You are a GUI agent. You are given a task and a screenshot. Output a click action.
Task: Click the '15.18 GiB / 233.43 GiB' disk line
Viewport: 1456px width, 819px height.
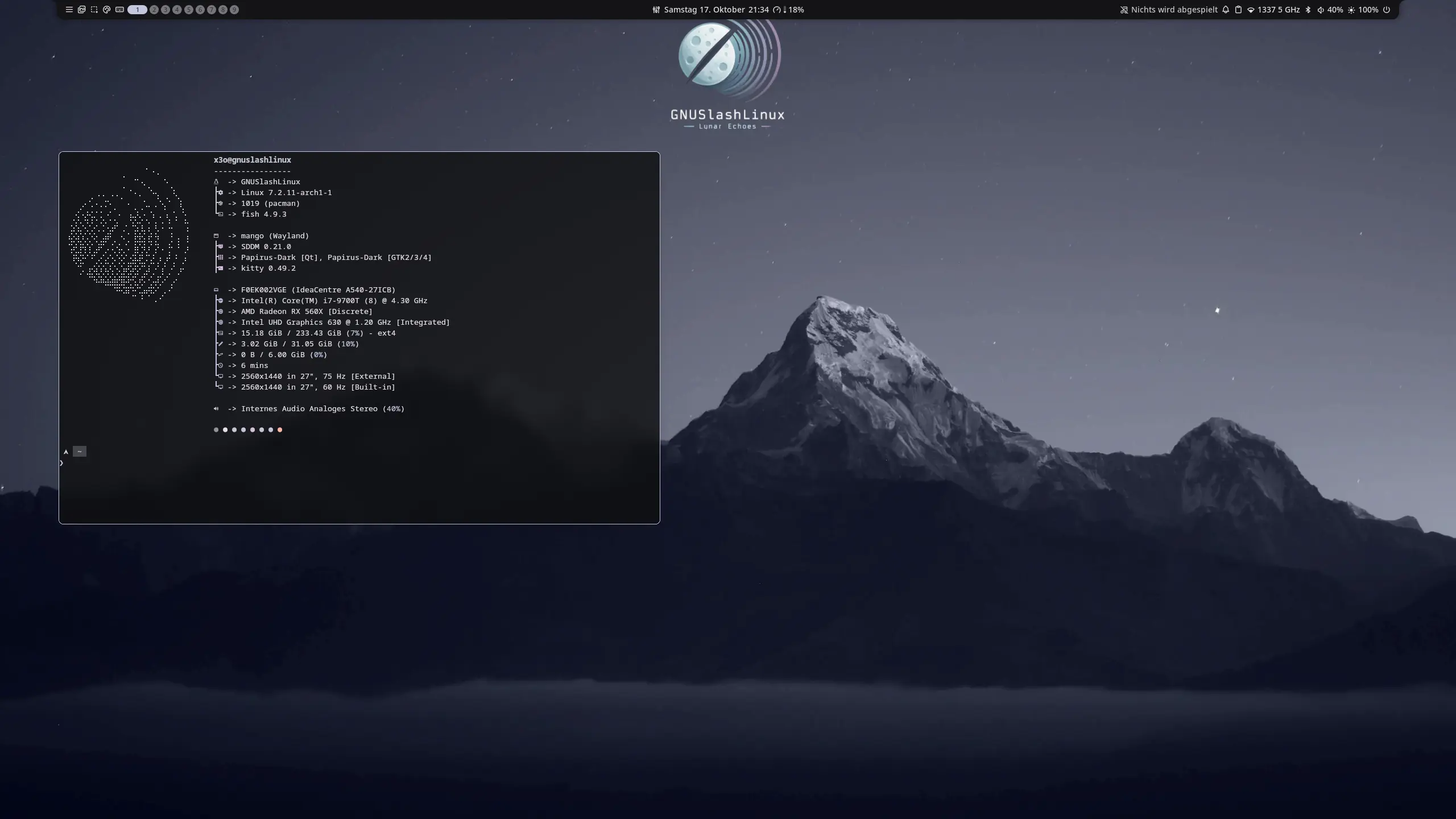click(318, 333)
